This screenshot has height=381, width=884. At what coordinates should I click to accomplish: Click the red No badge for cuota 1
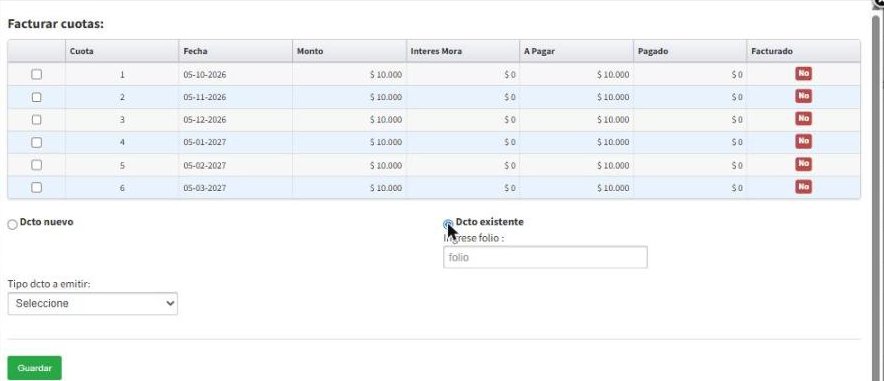803,73
